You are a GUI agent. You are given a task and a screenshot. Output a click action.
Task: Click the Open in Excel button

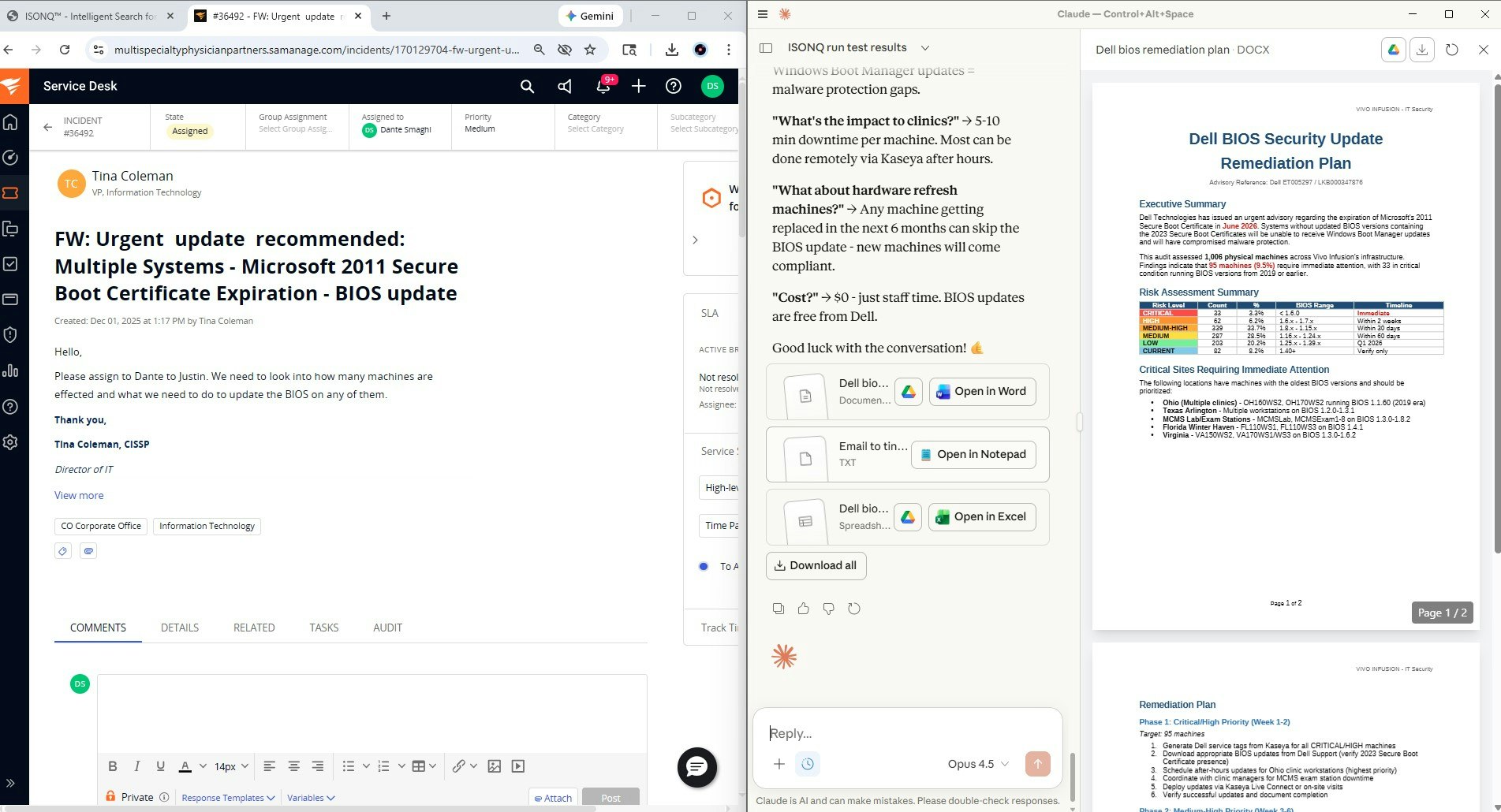pyautogui.click(x=982, y=517)
